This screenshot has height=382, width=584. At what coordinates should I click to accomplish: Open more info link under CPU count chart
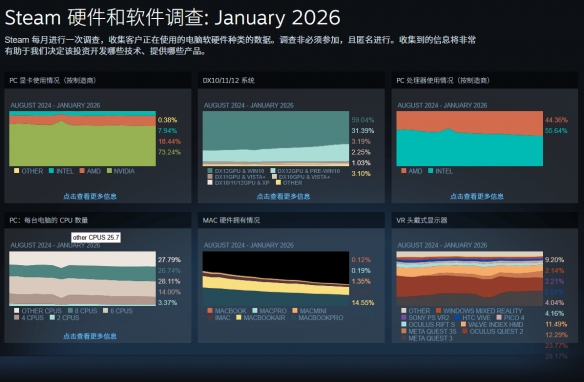(x=90, y=336)
